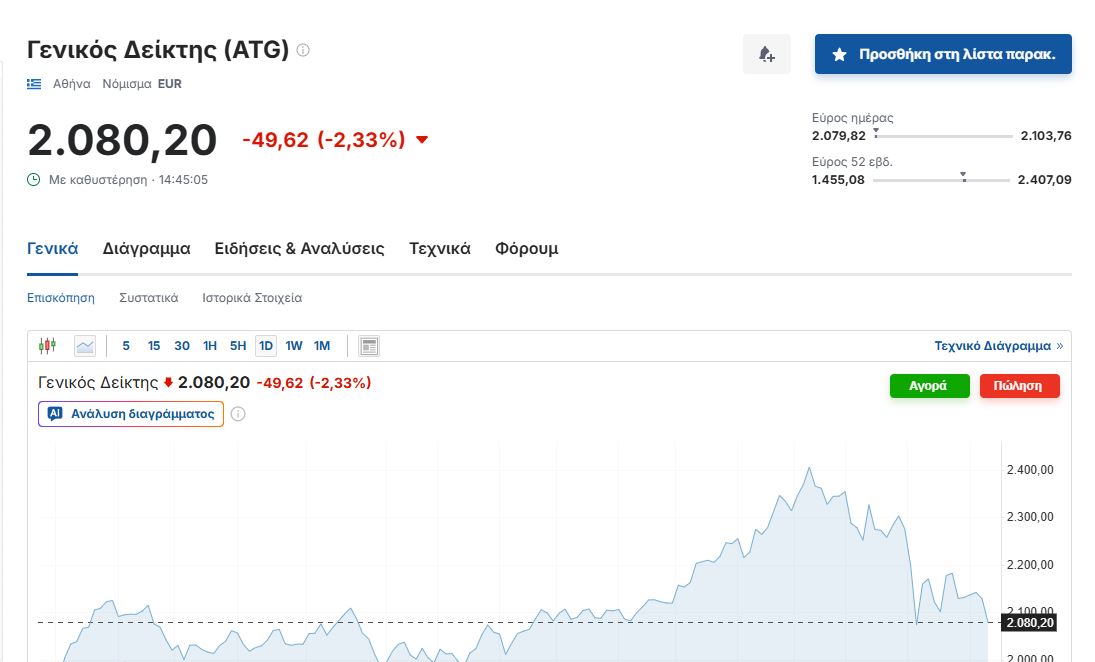
Task: Select the 5-minute chart interval
Action: pyautogui.click(x=126, y=346)
